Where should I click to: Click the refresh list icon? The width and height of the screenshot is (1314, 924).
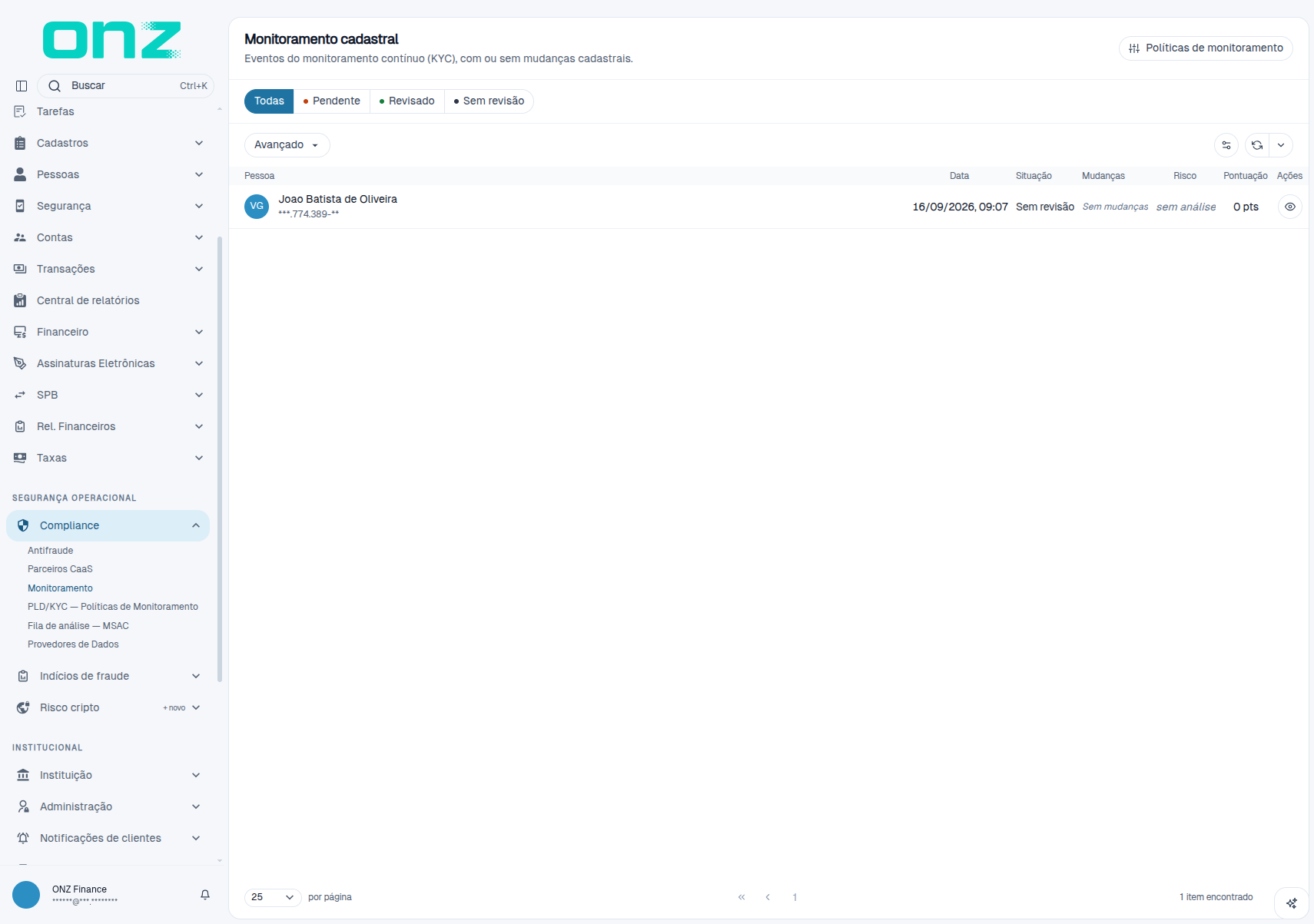[1257, 145]
